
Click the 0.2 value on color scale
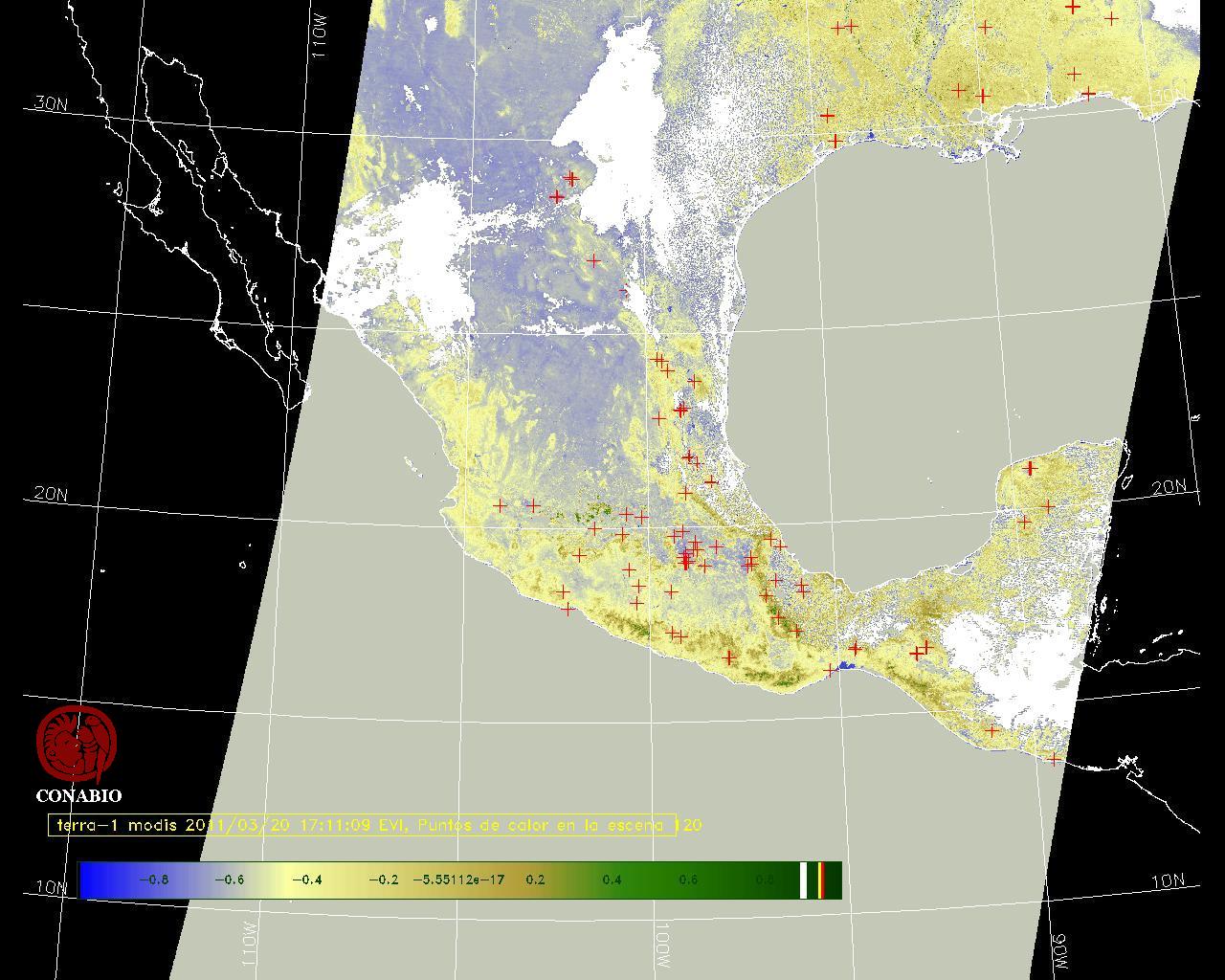535,880
